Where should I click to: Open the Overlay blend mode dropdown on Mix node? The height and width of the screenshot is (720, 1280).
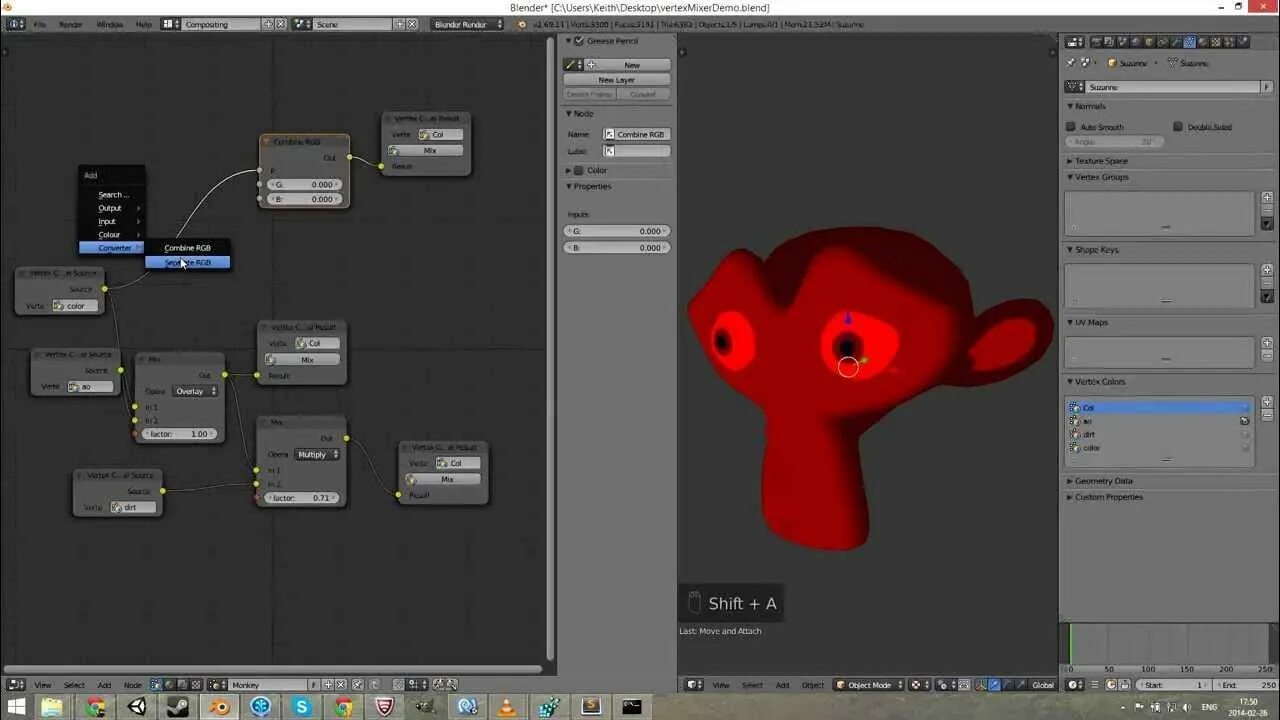tap(194, 391)
